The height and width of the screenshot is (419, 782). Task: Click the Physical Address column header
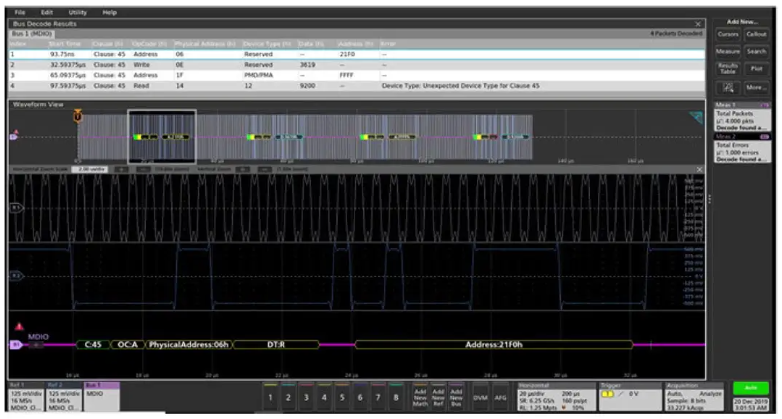tap(205, 44)
